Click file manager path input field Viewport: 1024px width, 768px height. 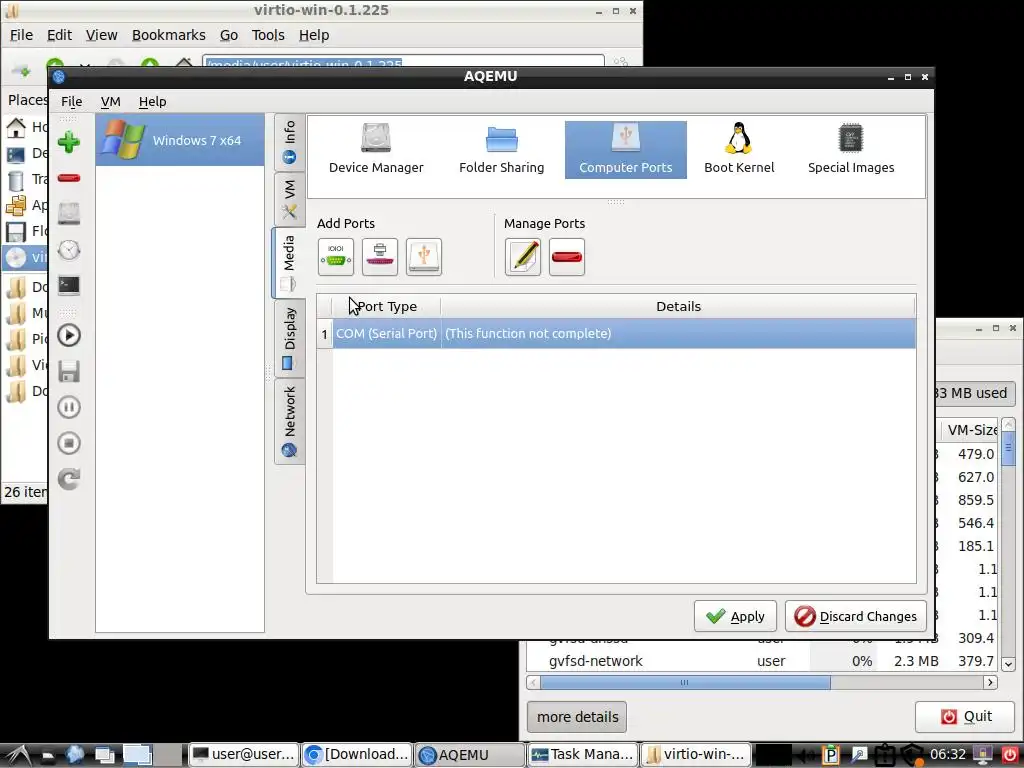click(403, 63)
